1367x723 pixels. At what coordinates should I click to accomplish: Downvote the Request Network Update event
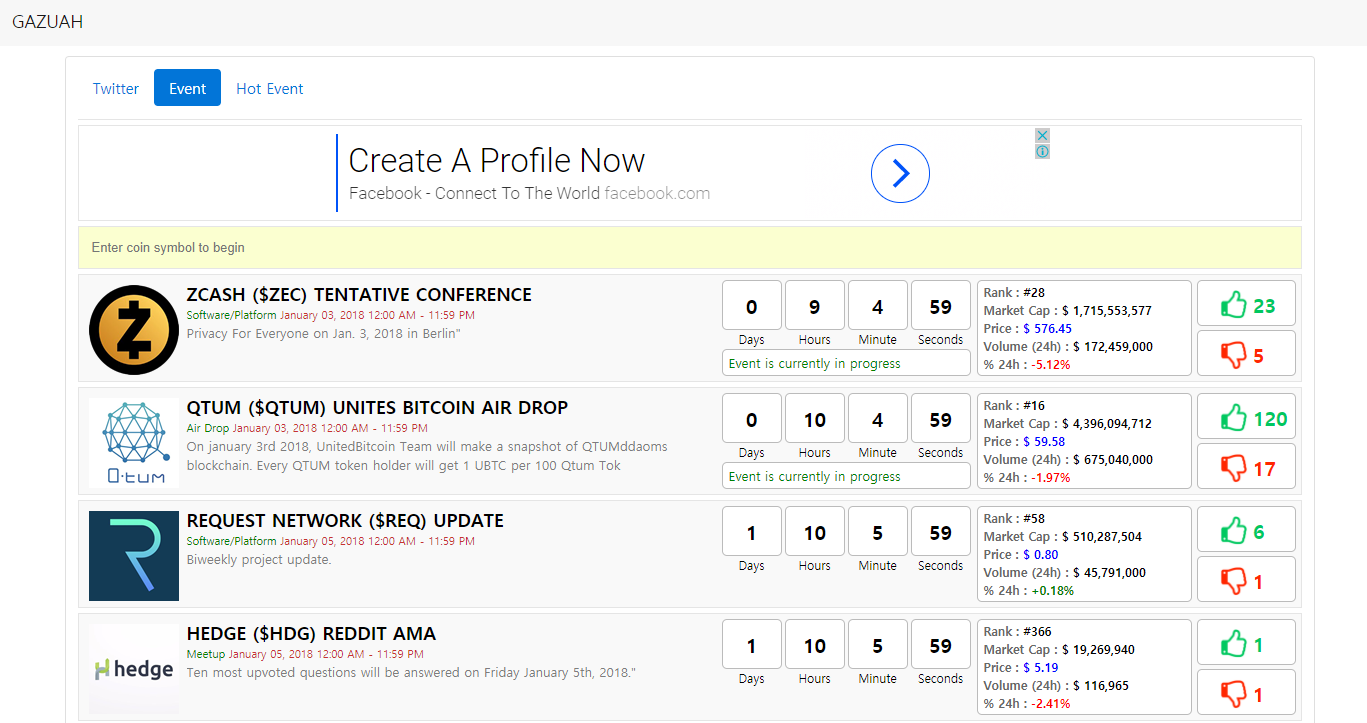point(1246,579)
